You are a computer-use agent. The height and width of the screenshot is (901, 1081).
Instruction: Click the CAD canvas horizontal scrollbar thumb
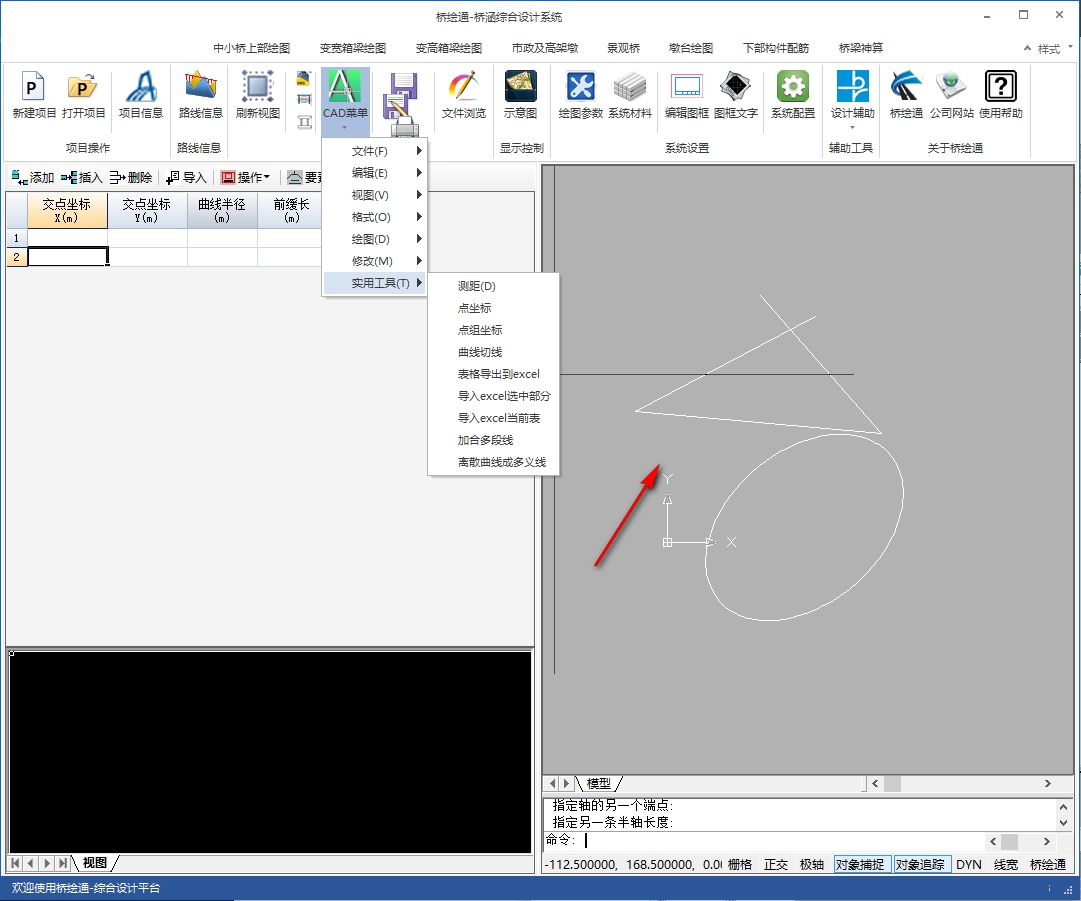pyautogui.click(x=892, y=784)
